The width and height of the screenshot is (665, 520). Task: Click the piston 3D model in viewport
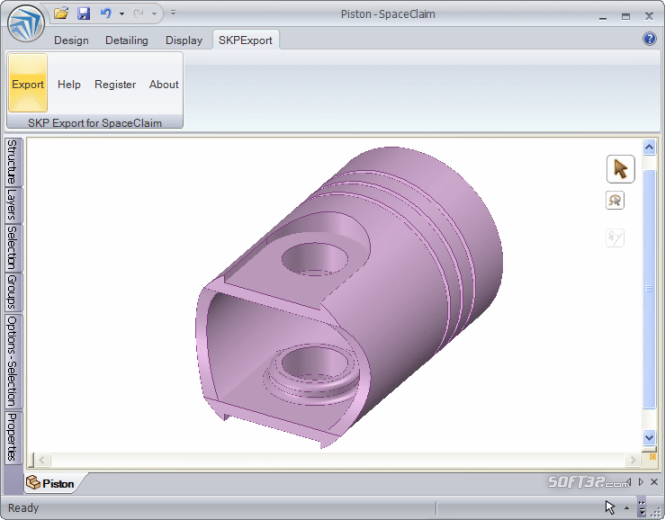point(349,297)
